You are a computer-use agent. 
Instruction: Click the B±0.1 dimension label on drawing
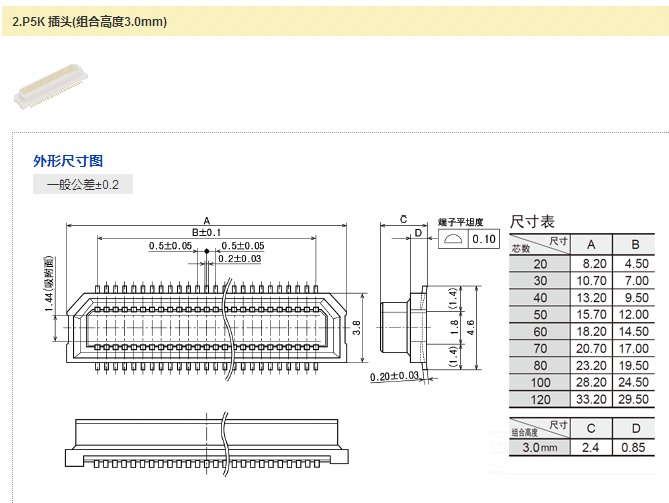coord(206,232)
